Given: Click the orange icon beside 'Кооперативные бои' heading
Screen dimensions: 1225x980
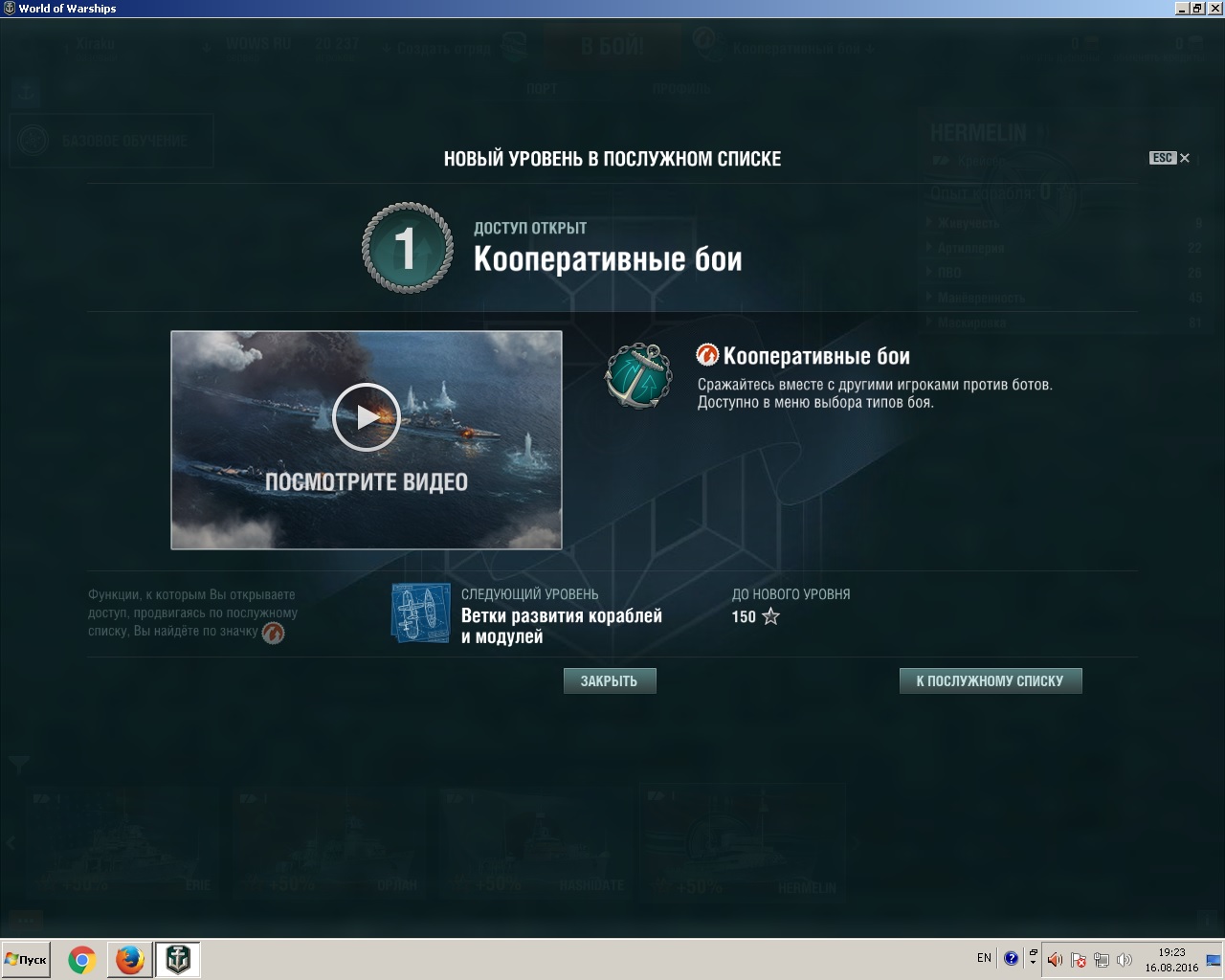Looking at the screenshot, I should (x=707, y=356).
